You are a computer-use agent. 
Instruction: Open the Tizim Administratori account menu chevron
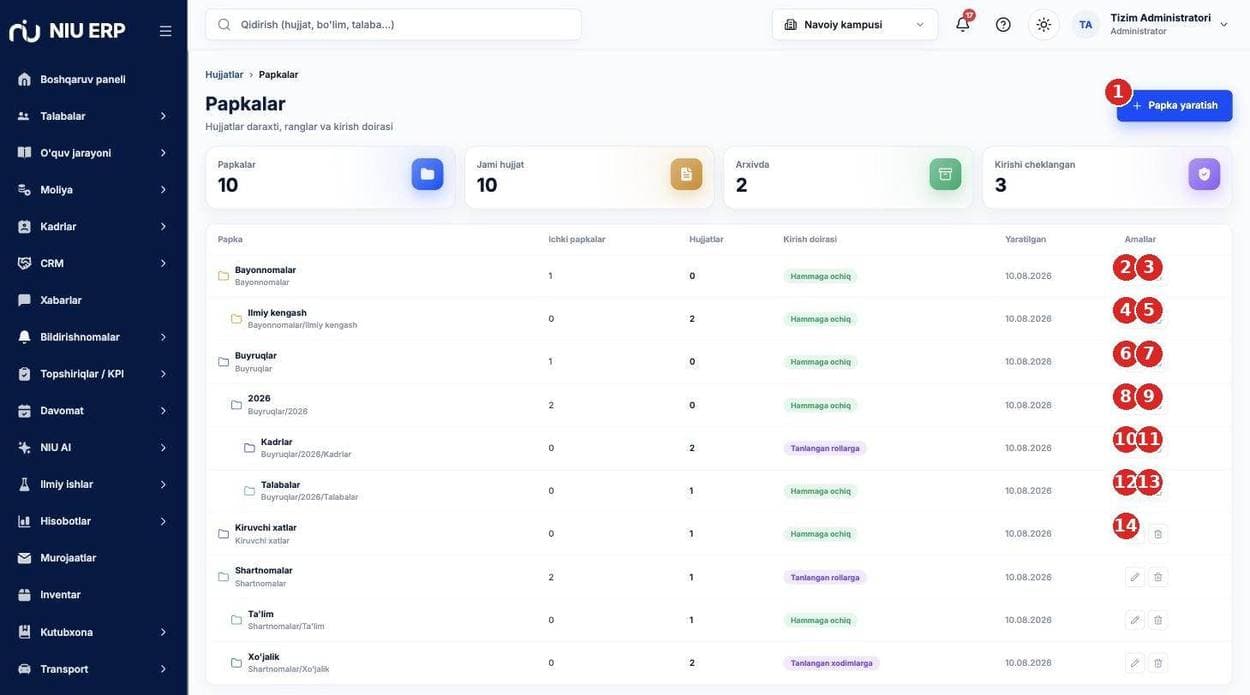coord(1224,24)
